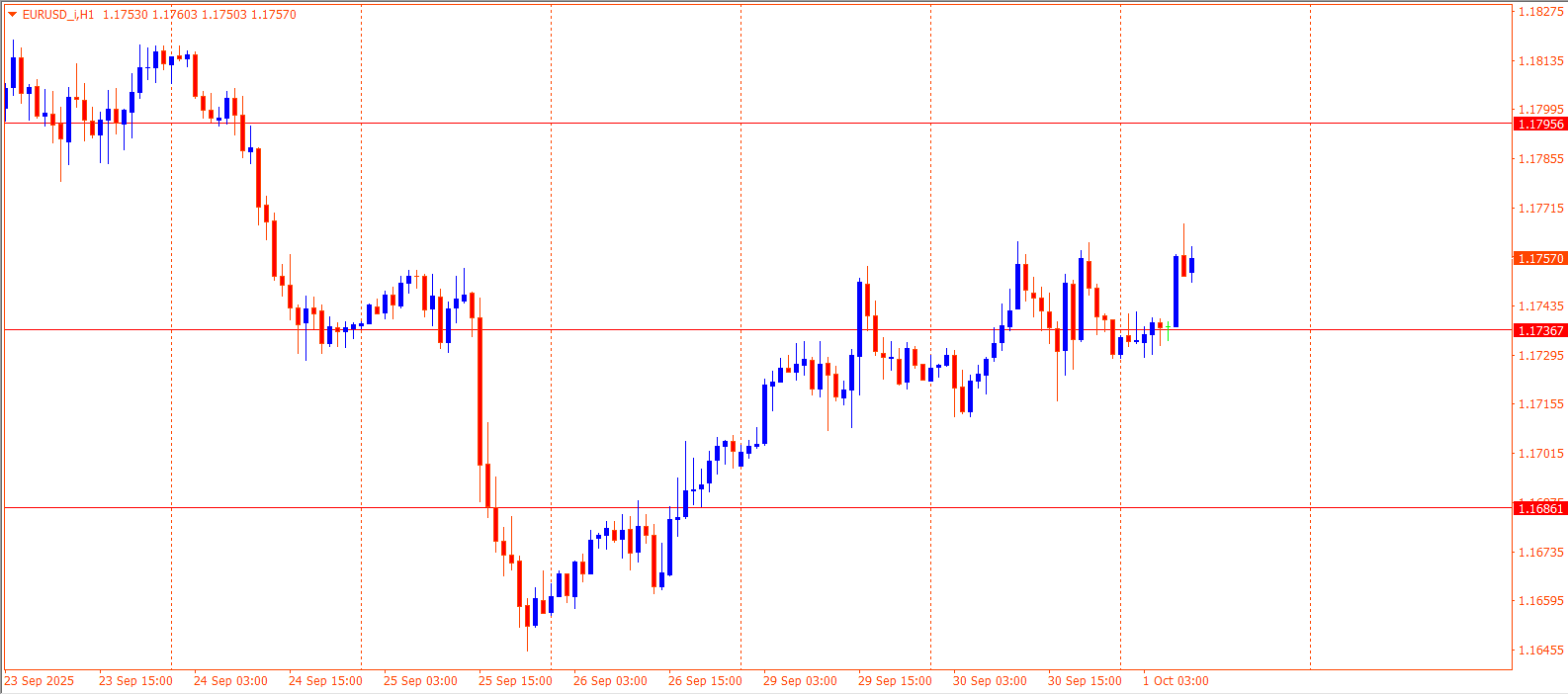Click the 29 Sep 03:00 time label
Viewport: 1568px width, 695px height.
(x=800, y=681)
